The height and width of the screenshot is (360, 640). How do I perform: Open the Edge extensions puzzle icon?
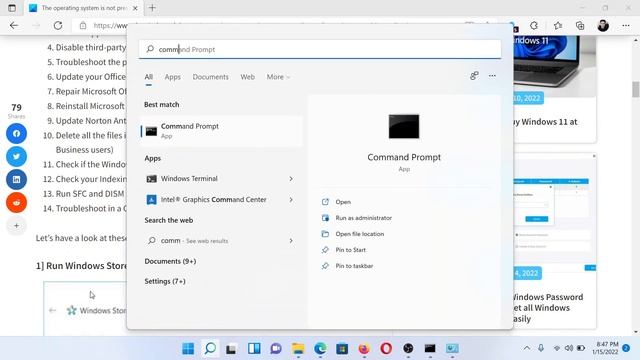533,25
